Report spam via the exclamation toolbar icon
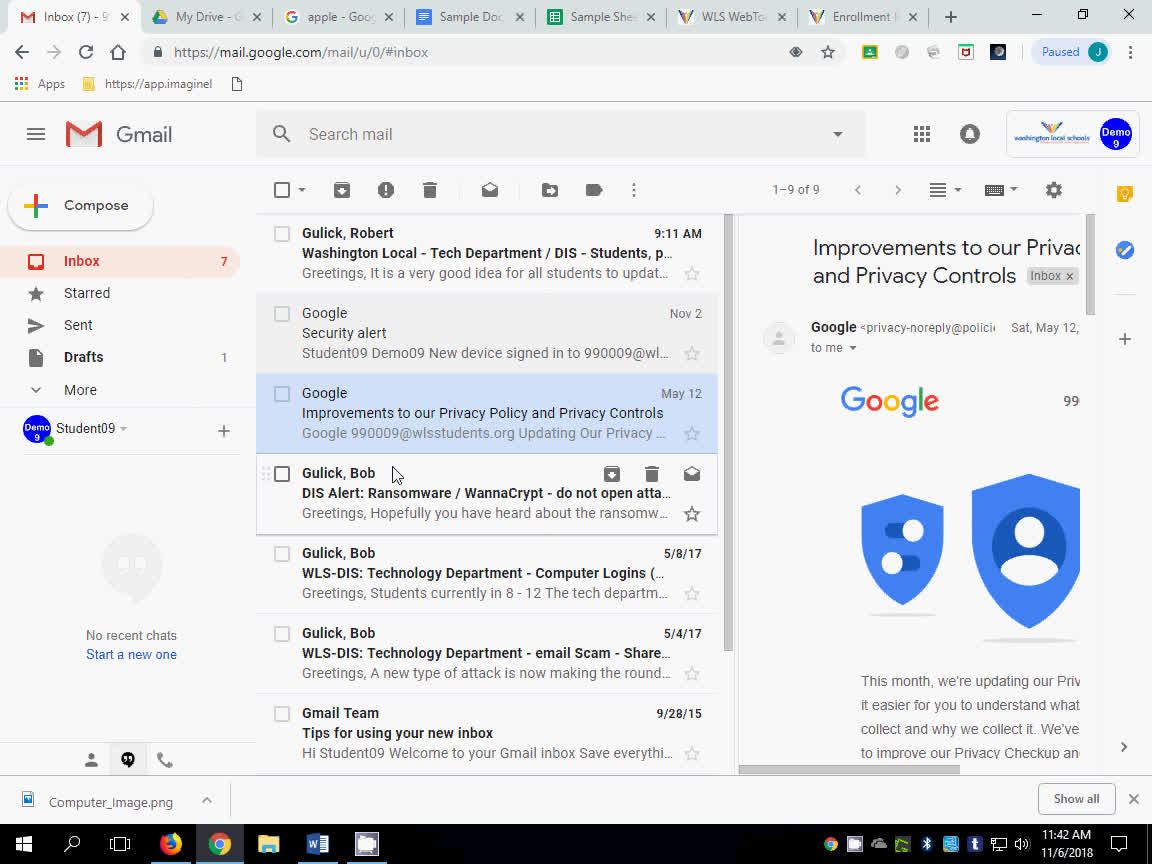Image resolution: width=1152 pixels, height=864 pixels. tap(385, 189)
